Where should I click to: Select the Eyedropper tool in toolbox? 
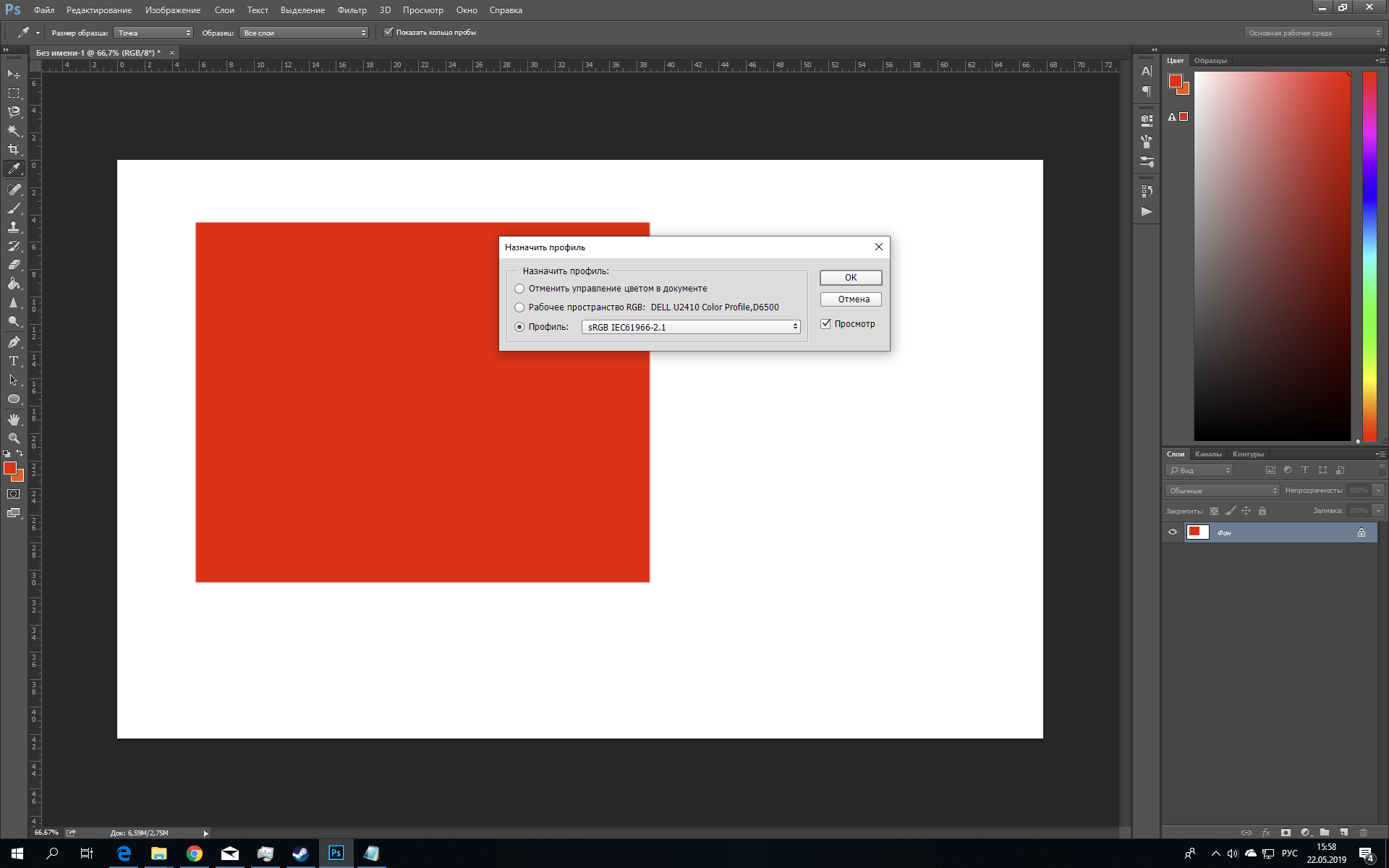coord(14,169)
